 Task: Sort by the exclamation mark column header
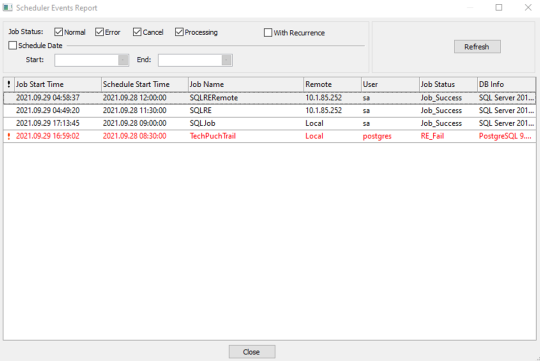[x=9, y=84]
